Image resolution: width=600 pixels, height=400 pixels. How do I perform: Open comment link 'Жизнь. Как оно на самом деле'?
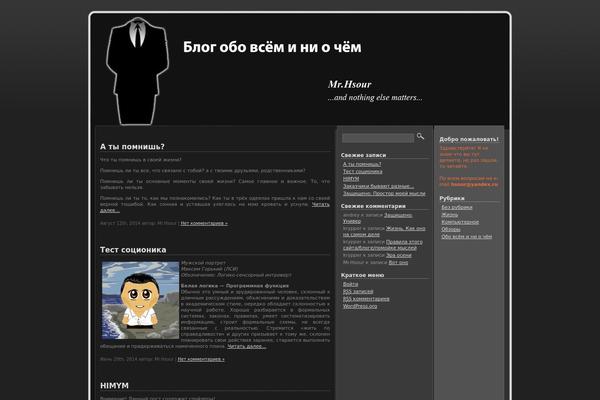[384, 231]
